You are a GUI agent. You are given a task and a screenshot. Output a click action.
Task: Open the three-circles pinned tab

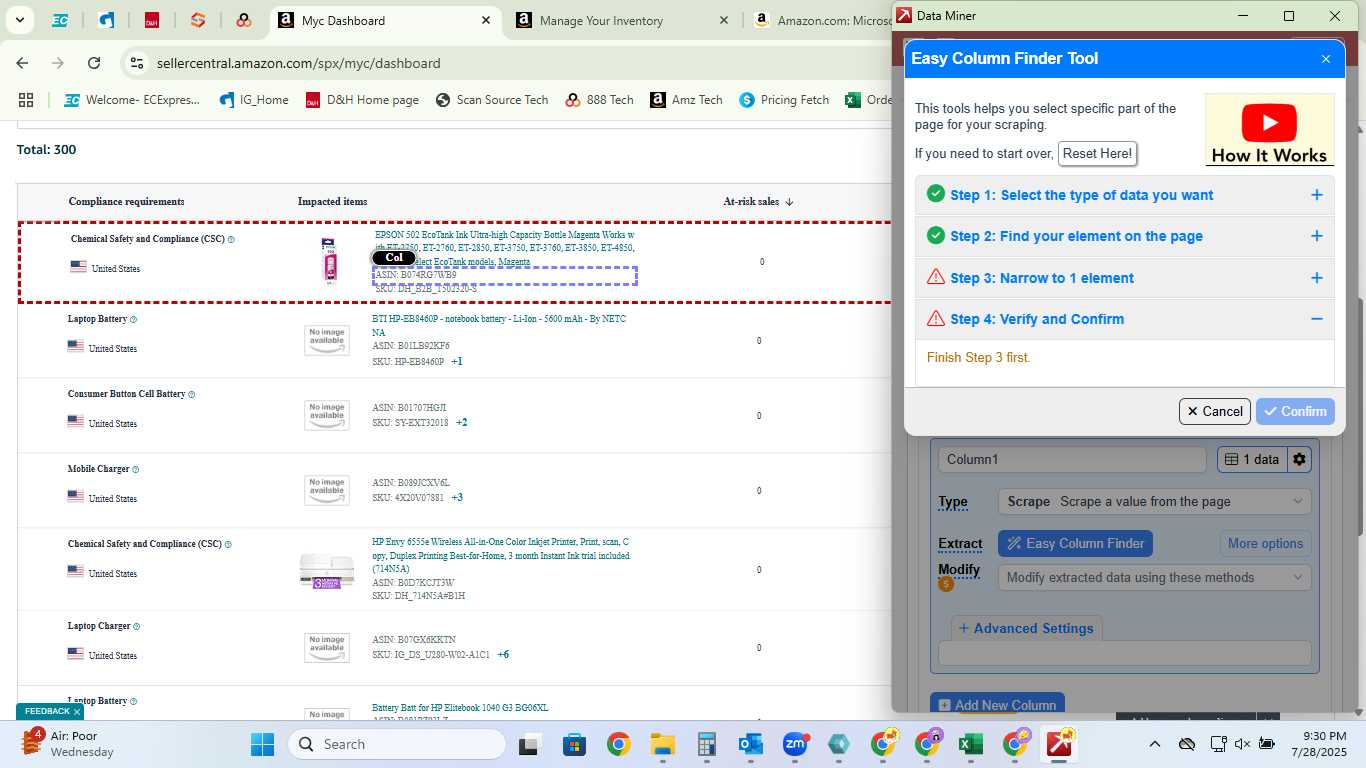point(244,20)
